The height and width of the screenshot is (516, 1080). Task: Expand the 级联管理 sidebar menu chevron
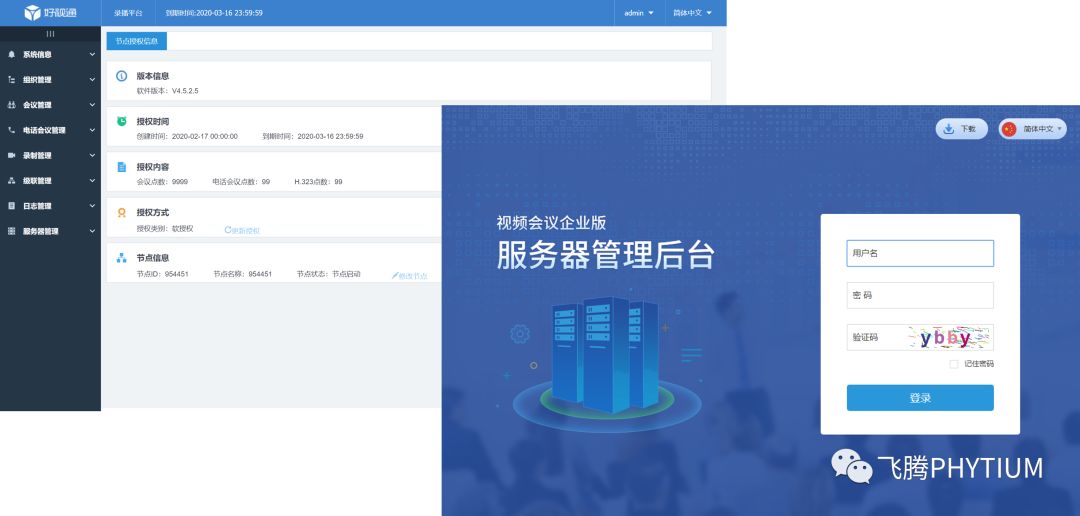92,180
